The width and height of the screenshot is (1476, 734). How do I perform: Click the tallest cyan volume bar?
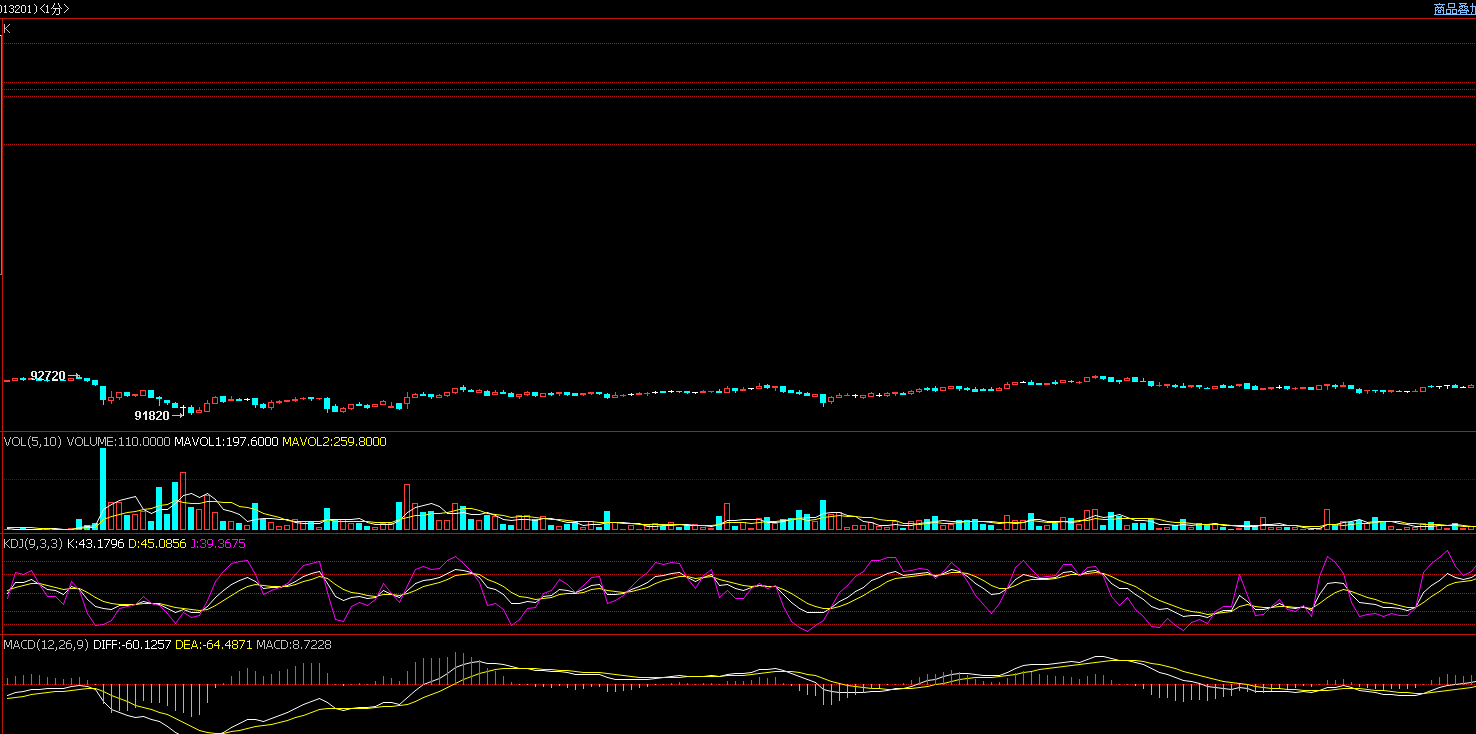[102, 488]
